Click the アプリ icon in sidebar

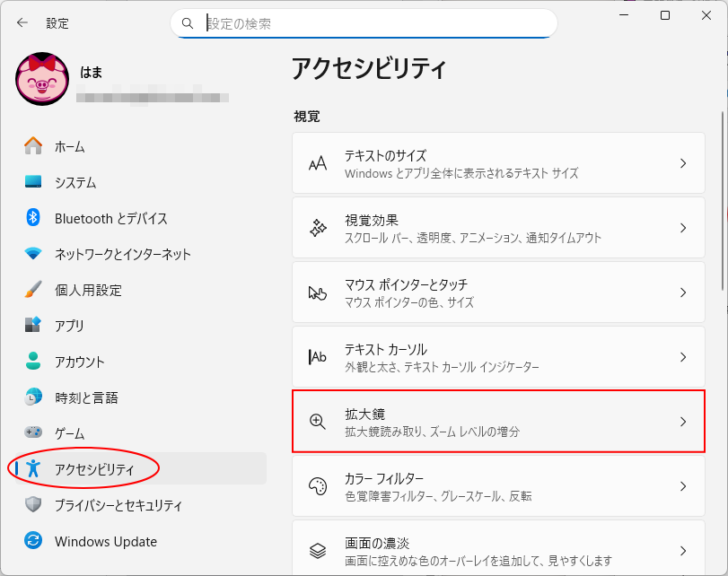click(33, 324)
